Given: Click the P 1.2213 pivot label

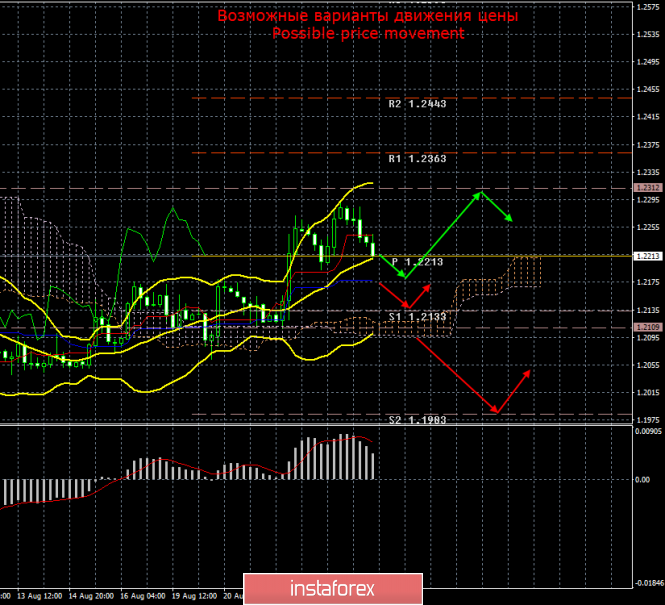Looking at the screenshot, I should click(x=417, y=262).
